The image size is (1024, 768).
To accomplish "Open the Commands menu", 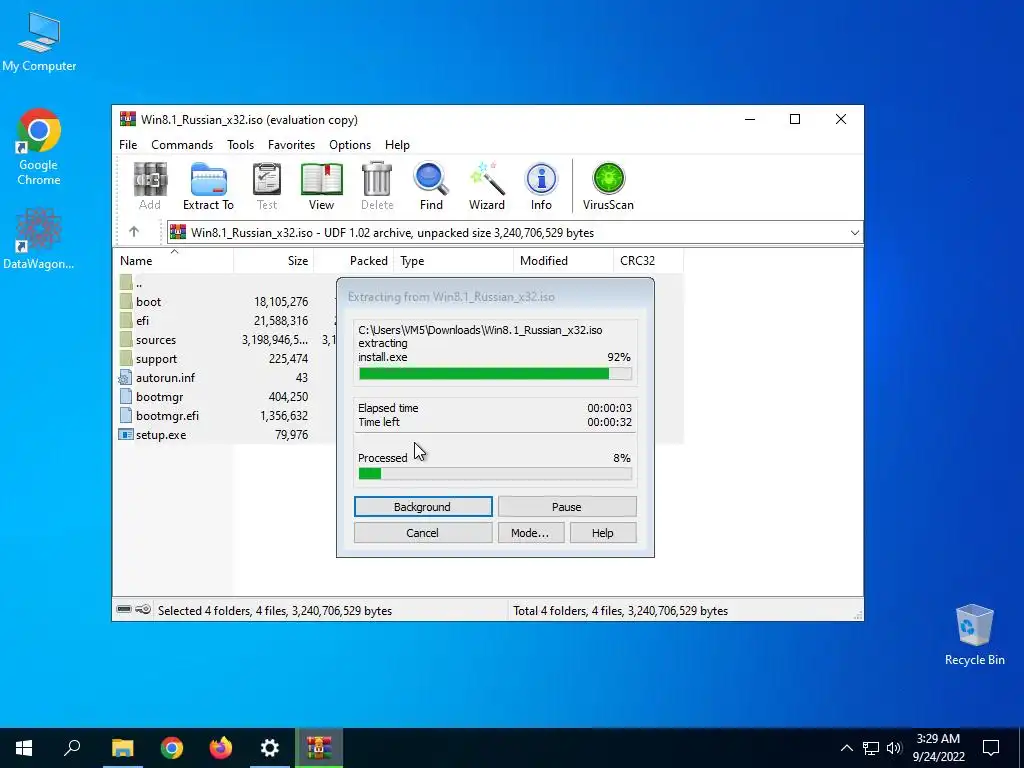I will coord(182,145).
